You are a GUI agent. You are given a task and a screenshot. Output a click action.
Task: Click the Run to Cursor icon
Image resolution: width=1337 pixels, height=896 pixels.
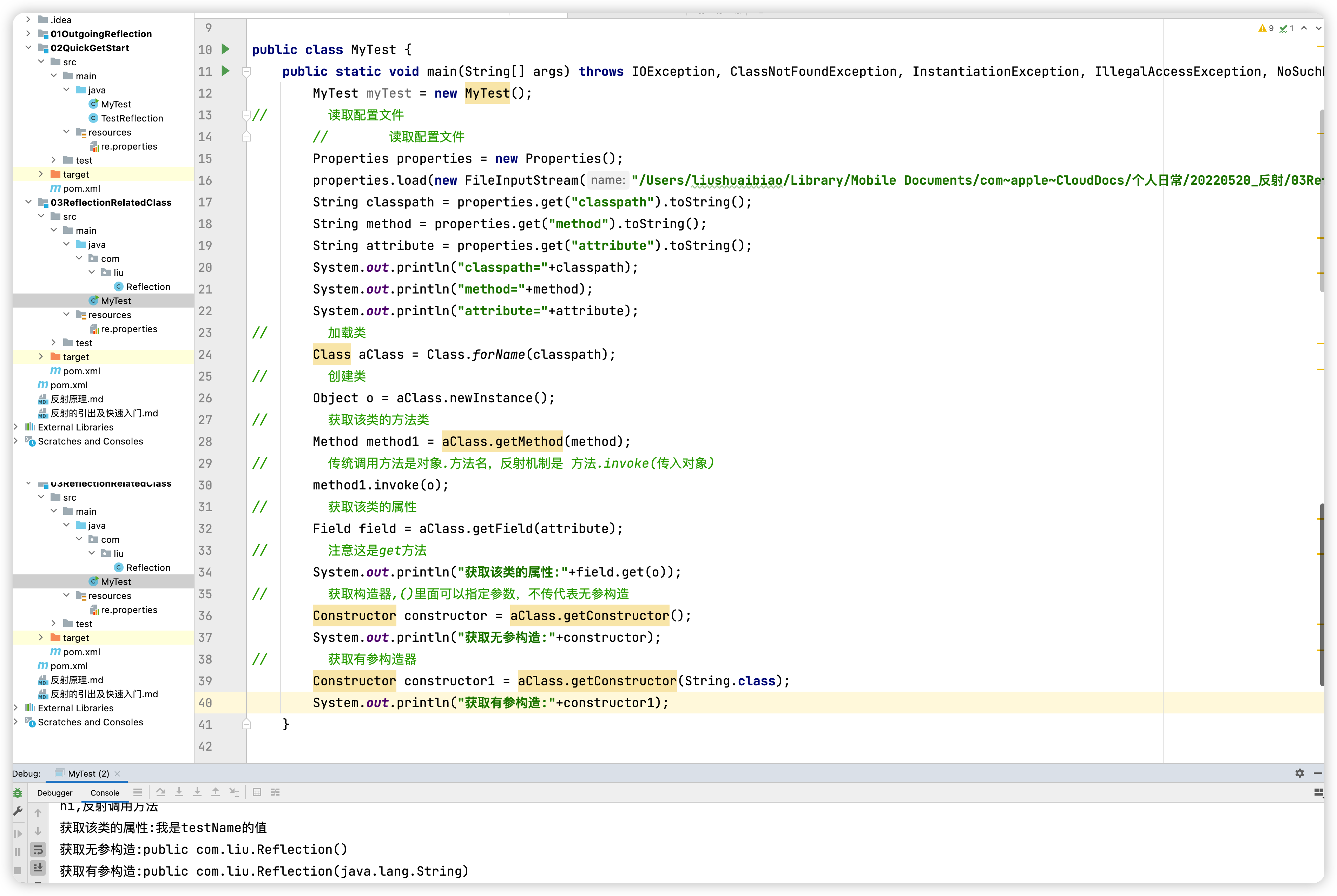234,792
